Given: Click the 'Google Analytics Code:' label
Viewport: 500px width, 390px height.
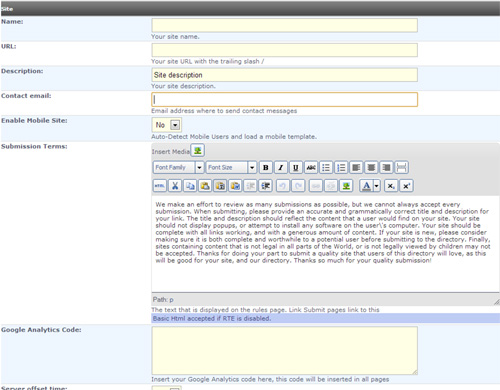Looking at the screenshot, I should 41,330.
